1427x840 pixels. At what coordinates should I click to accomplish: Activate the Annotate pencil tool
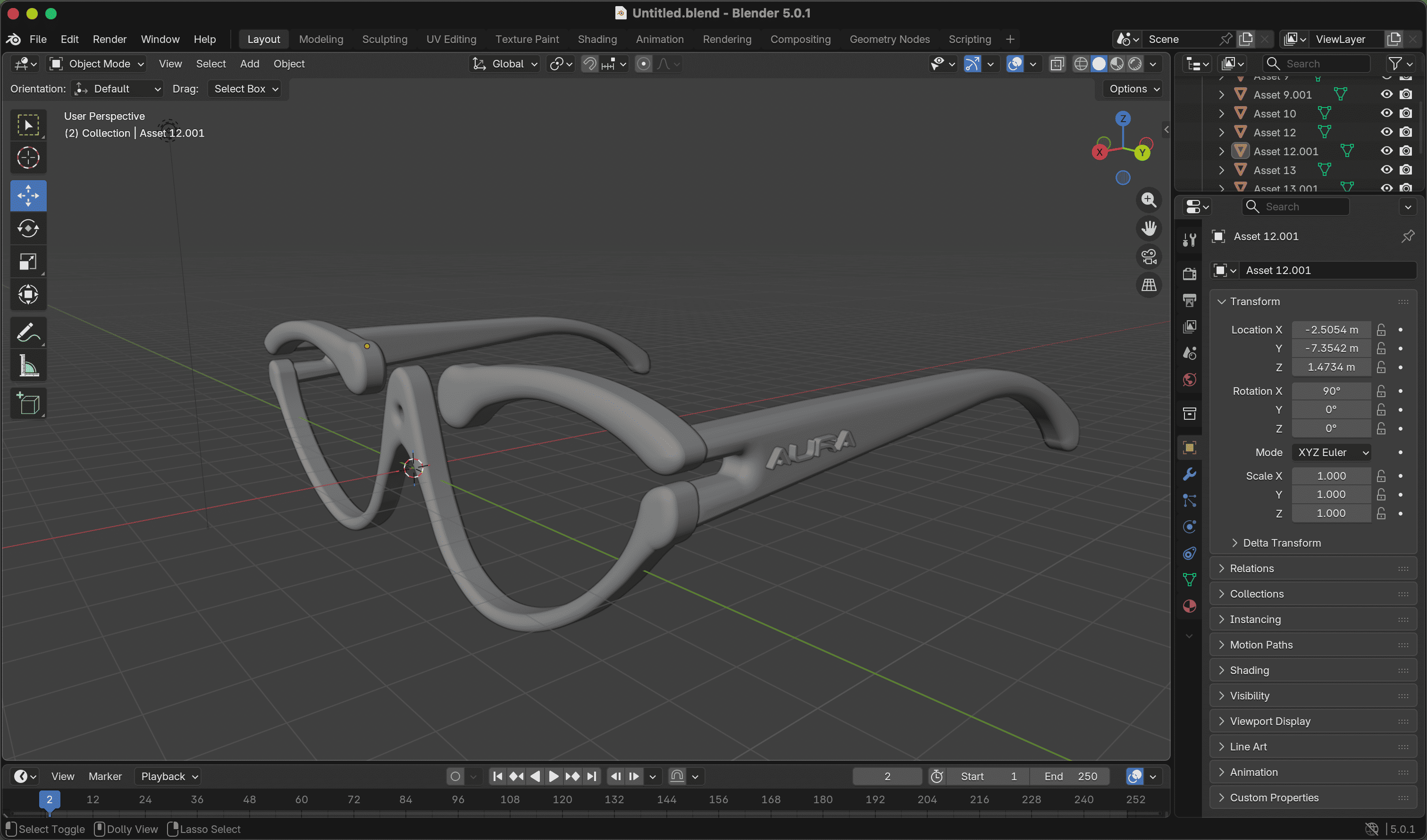(x=28, y=333)
